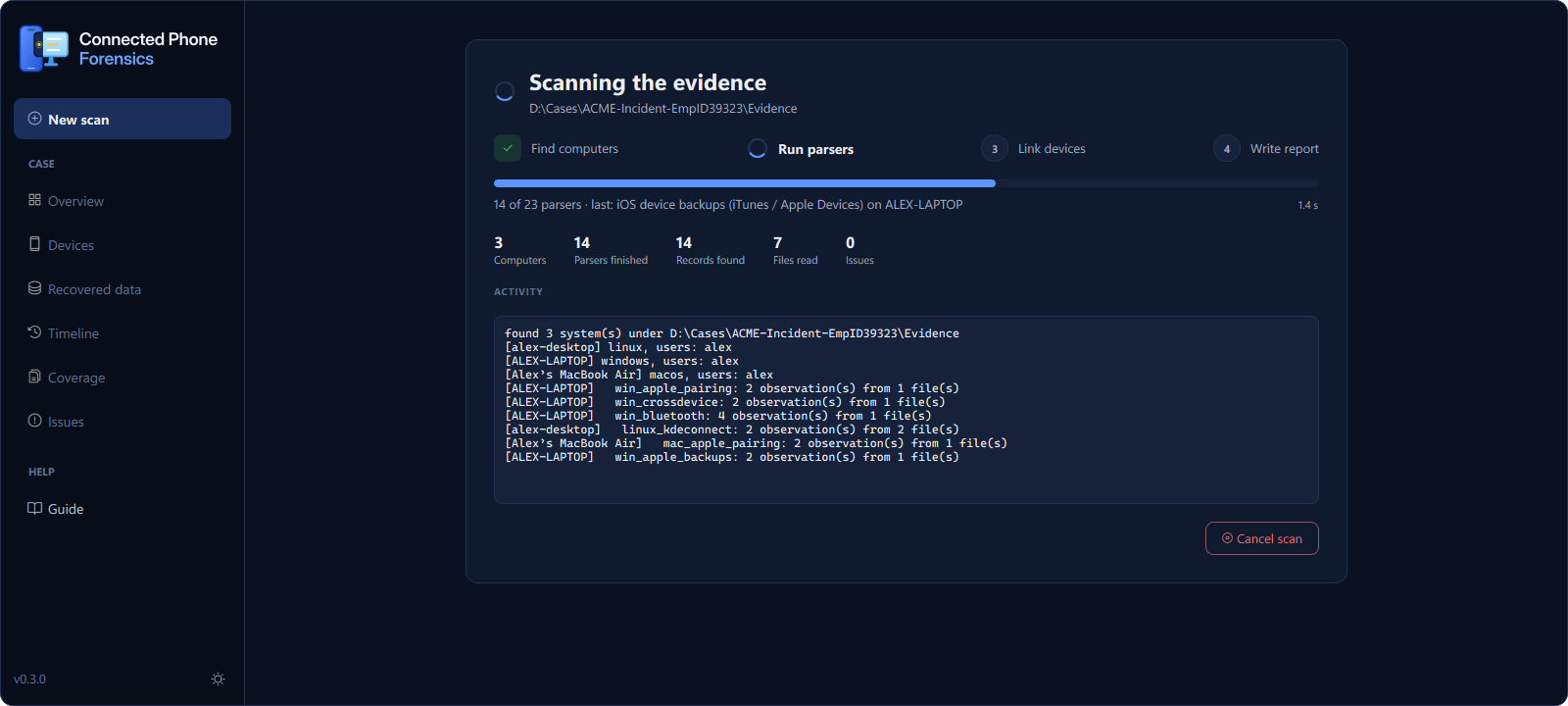Click the Timeline history icon
The width and height of the screenshot is (1568, 706).
click(34, 332)
